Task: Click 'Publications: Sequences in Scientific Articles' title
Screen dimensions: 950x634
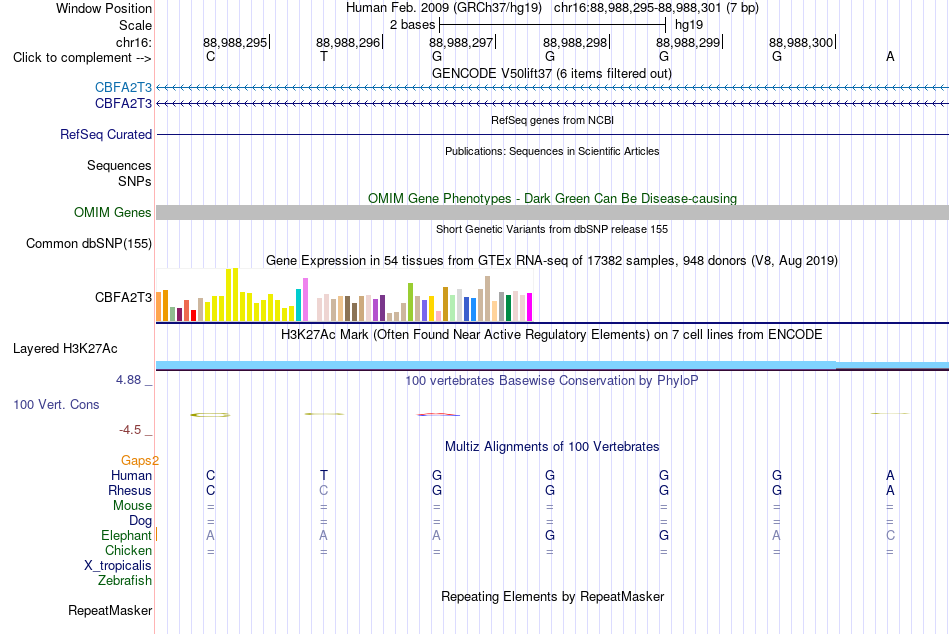Action: (552, 151)
